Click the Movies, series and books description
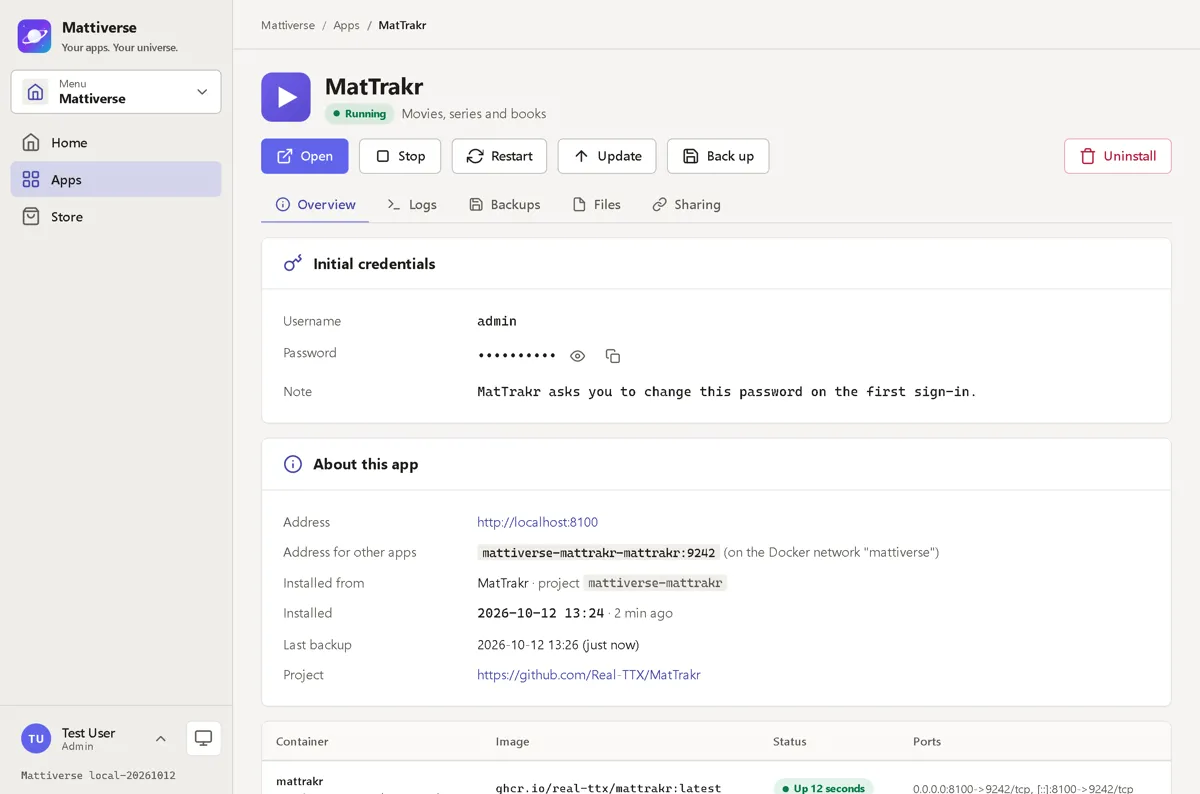1200x794 pixels. point(474,114)
